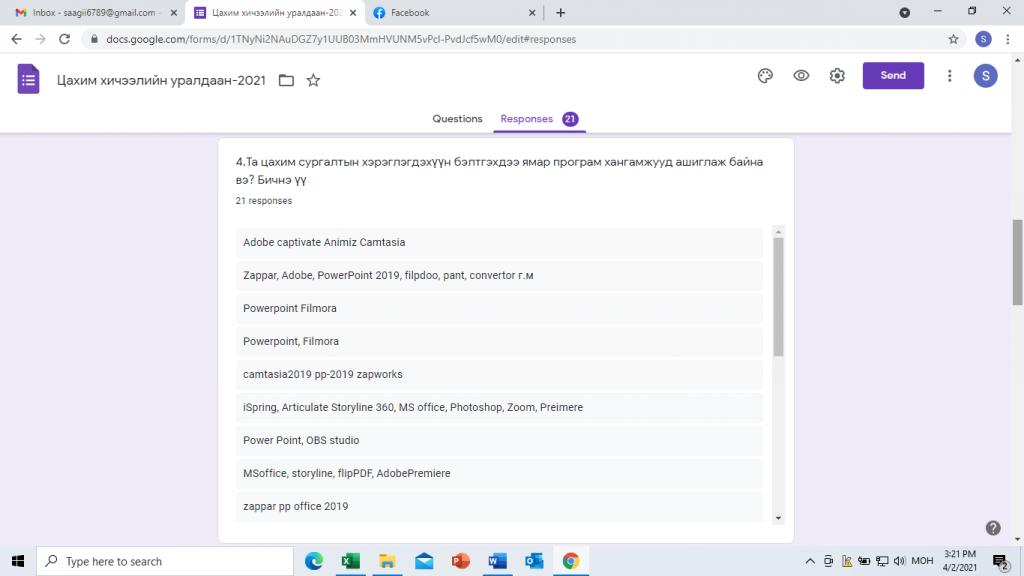The width and height of the screenshot is (1024, 576).
Task: Click the Windows taskbar search box
Action: click(x=165, y=561)
